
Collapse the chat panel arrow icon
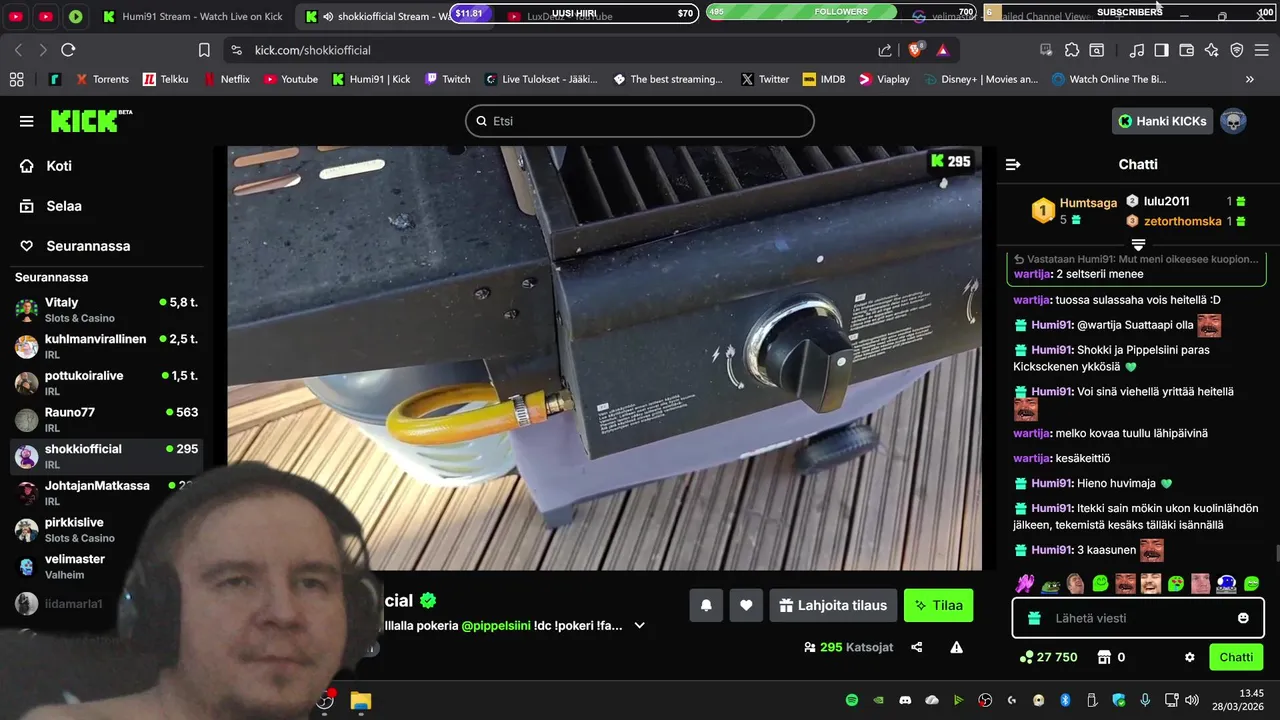(x=1013, y=164)
